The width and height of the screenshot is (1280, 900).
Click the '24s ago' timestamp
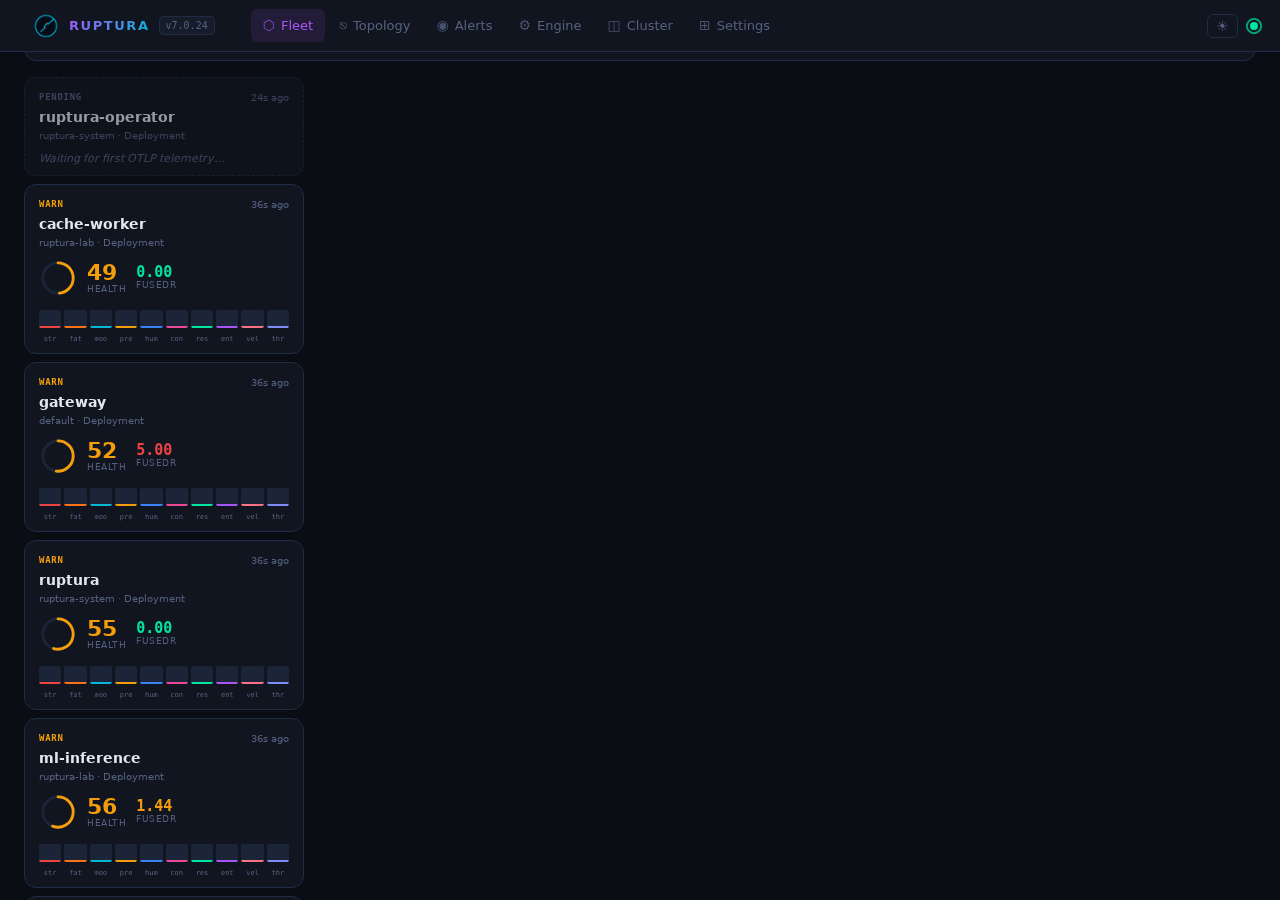click(x=270, y=98)
